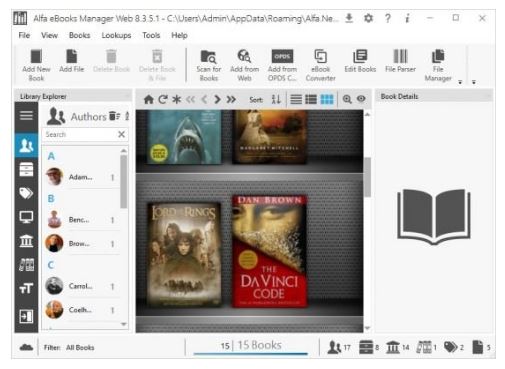
Task: Click the authors sort-delete icon
Action: [115, 116]
